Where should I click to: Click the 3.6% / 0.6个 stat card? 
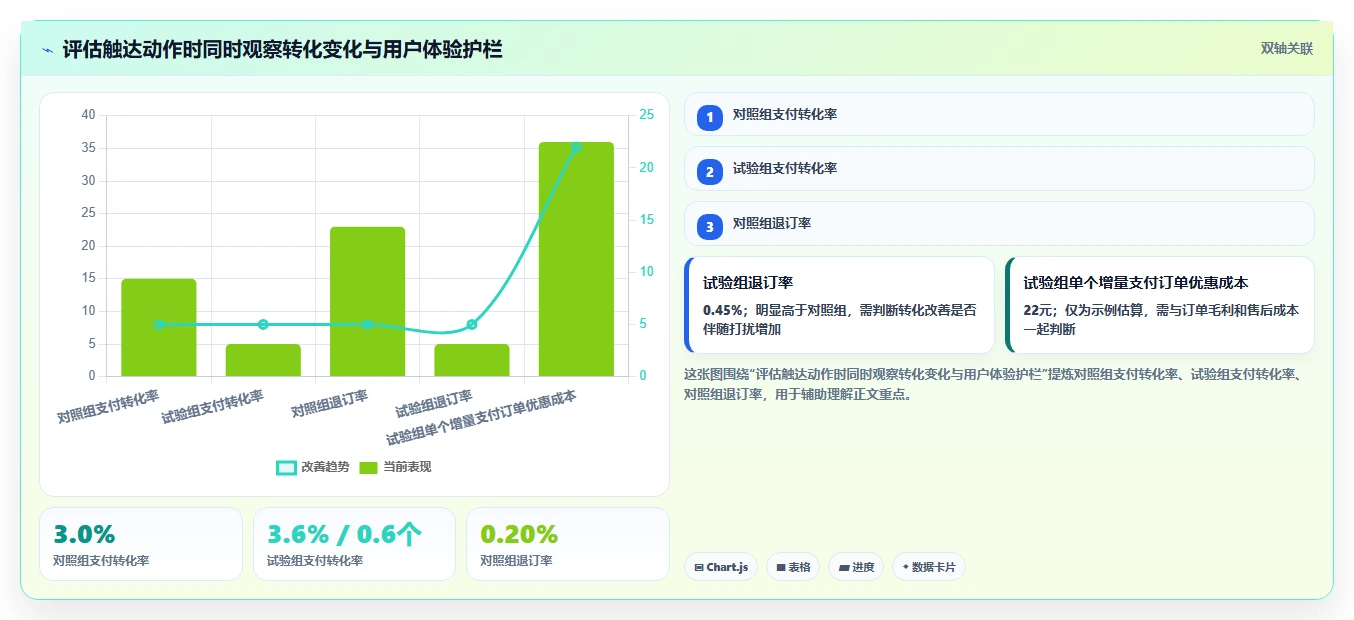(x=354, y=544)
